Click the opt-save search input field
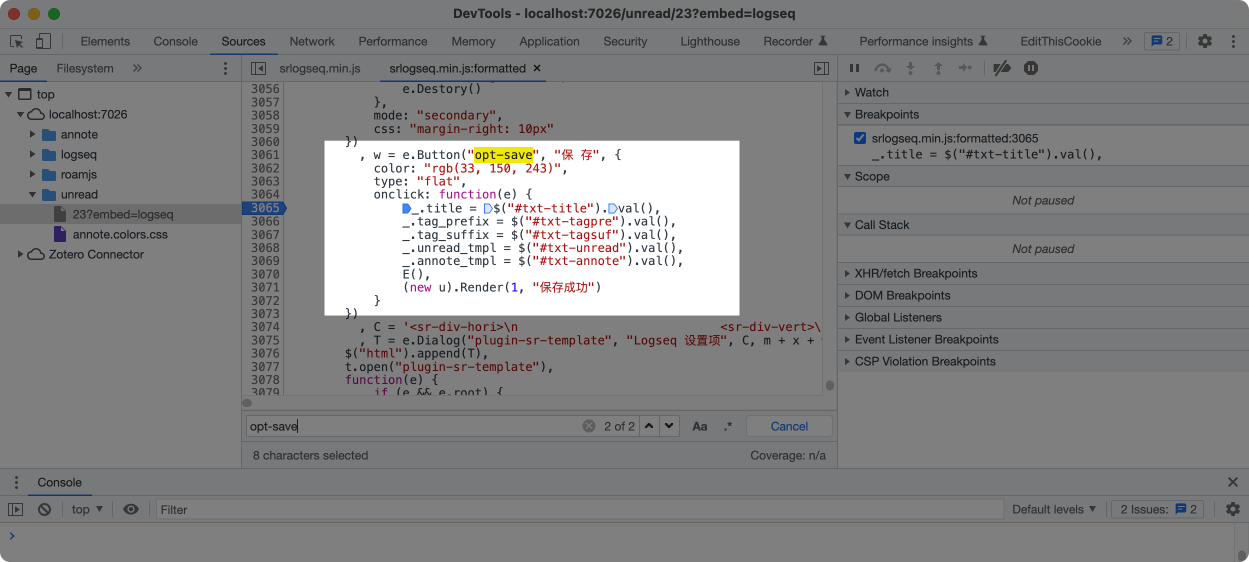Viewport: 1249px width, 562px height. point(412,426)
